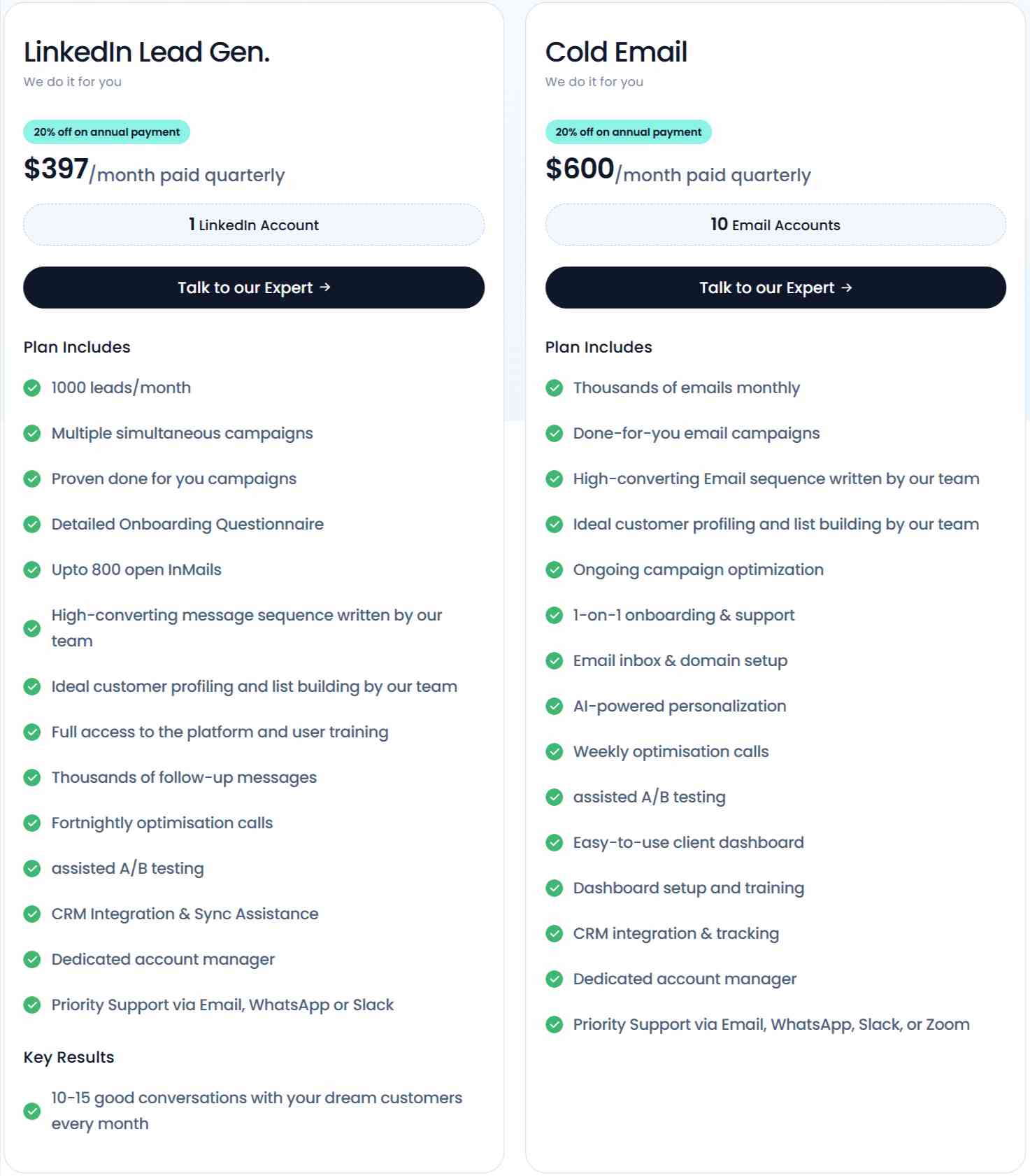The height and width of the screenshot is (1176, 1030).
Task: Select the 20% off badge on LinkedIn Lead Gen plan
Action: 106,132
